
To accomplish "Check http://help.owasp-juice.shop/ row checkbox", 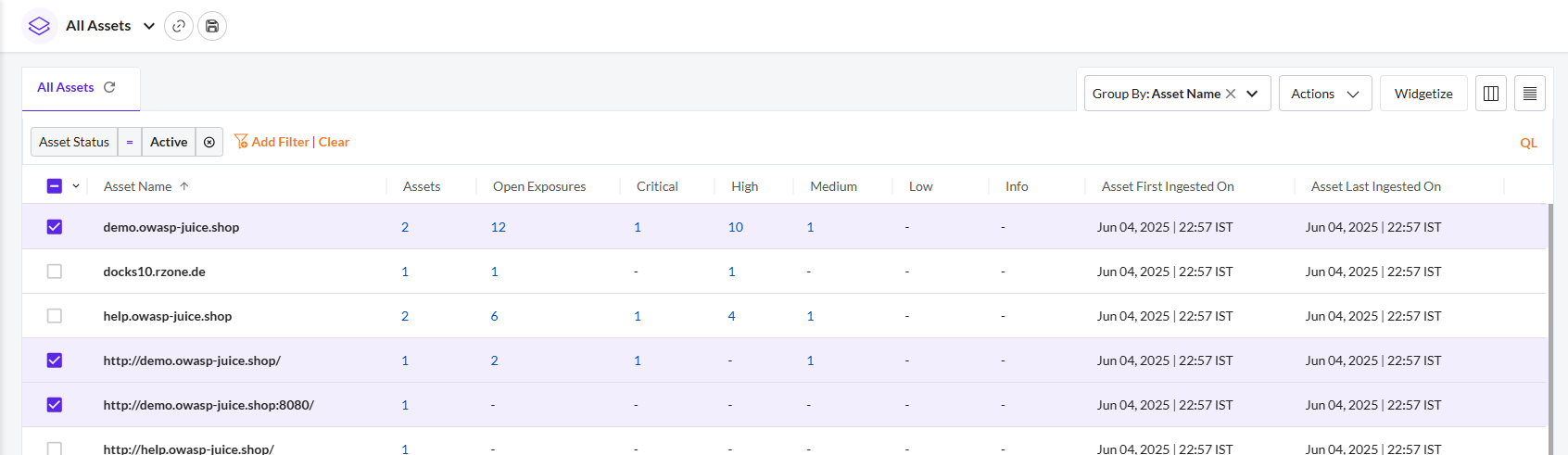I will click(55, 449).
